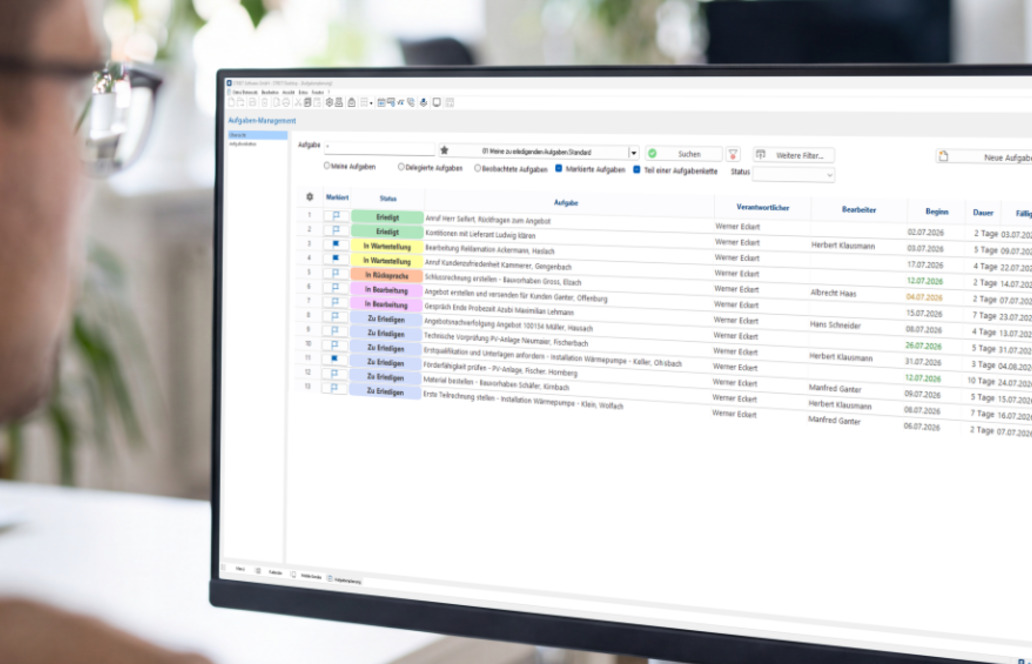
Task: Uncheck 'Teil einer Aufgabenkette' checkbox
Action: coord(636,170)
